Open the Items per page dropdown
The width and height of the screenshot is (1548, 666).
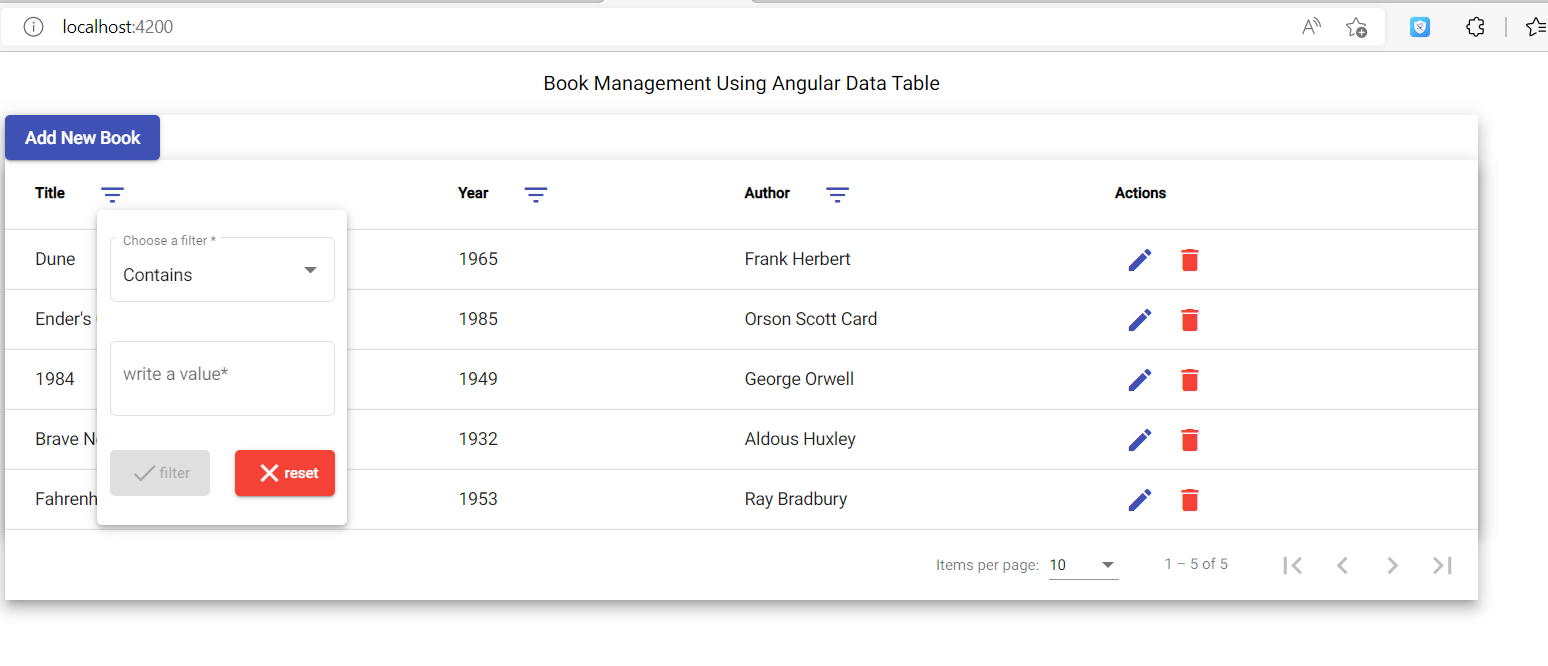tap(1083, 564)
